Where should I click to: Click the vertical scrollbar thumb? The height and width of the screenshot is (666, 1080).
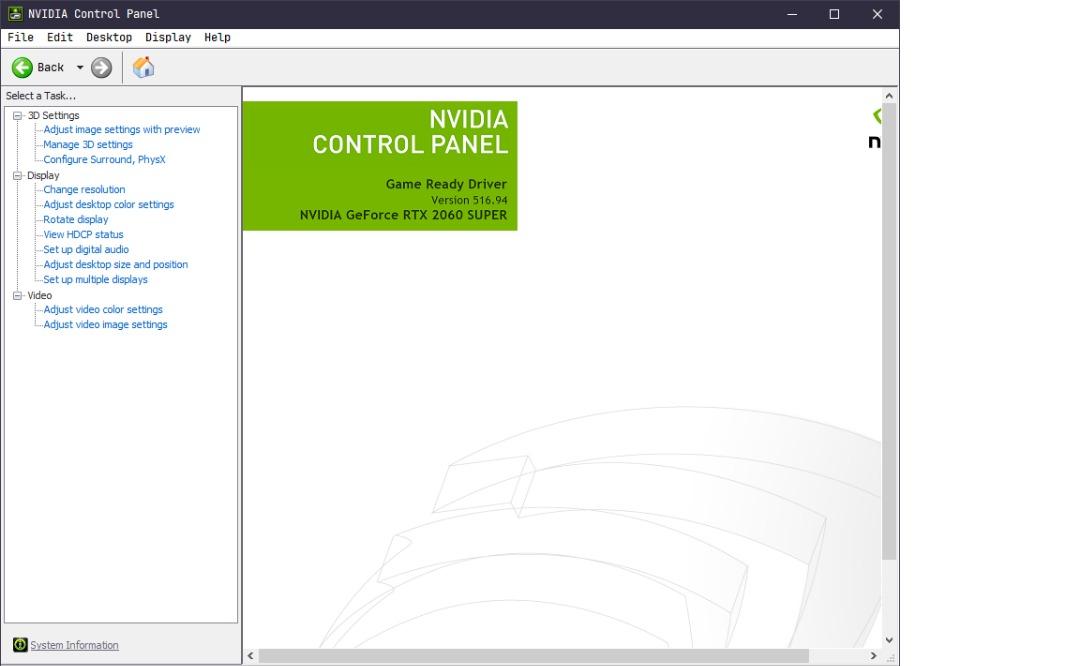889,331
